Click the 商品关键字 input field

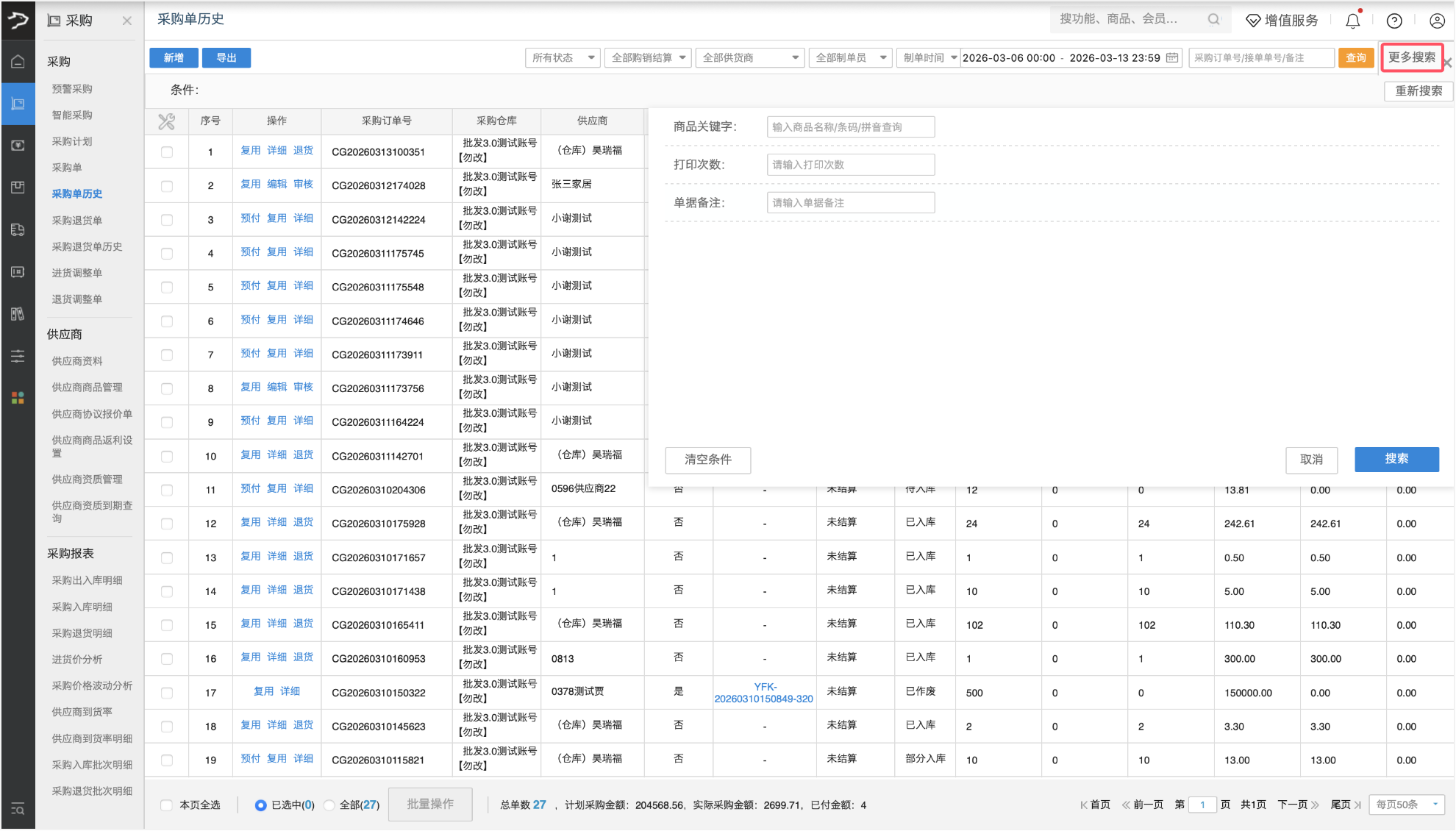[850, 127]
